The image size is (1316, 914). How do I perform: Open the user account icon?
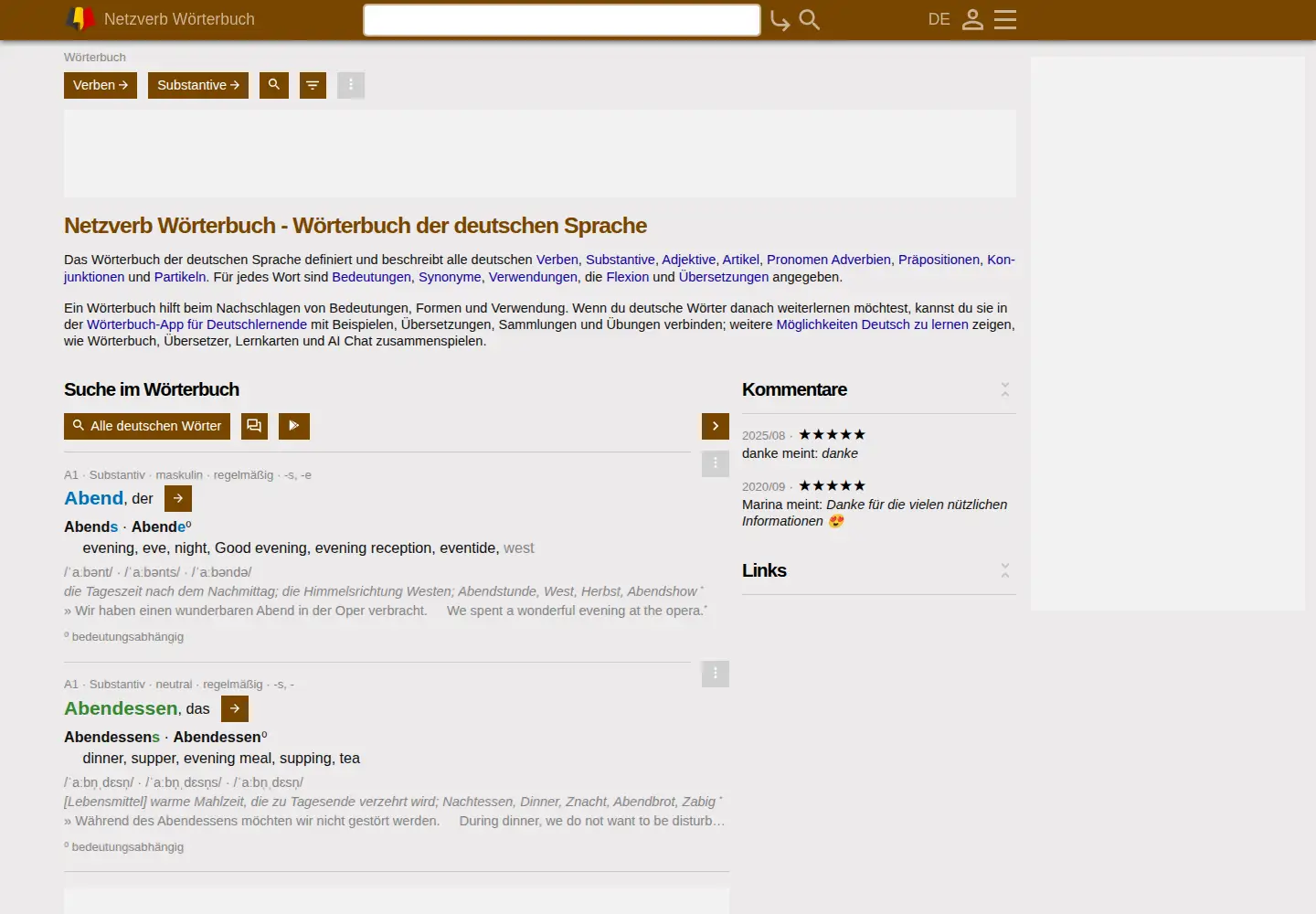972,19
